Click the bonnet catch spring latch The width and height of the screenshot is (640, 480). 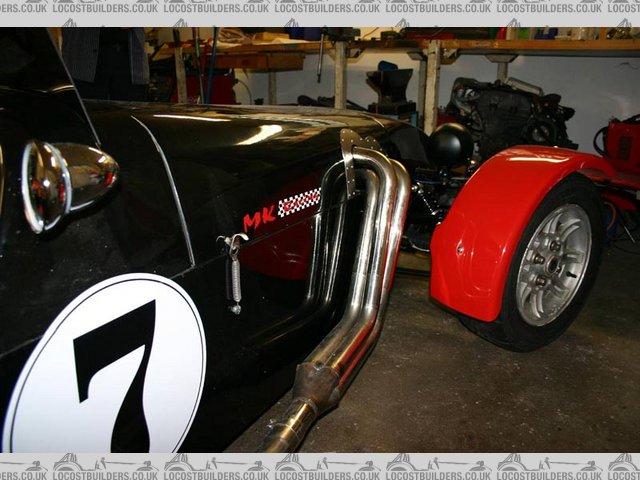tap(233, 270)
